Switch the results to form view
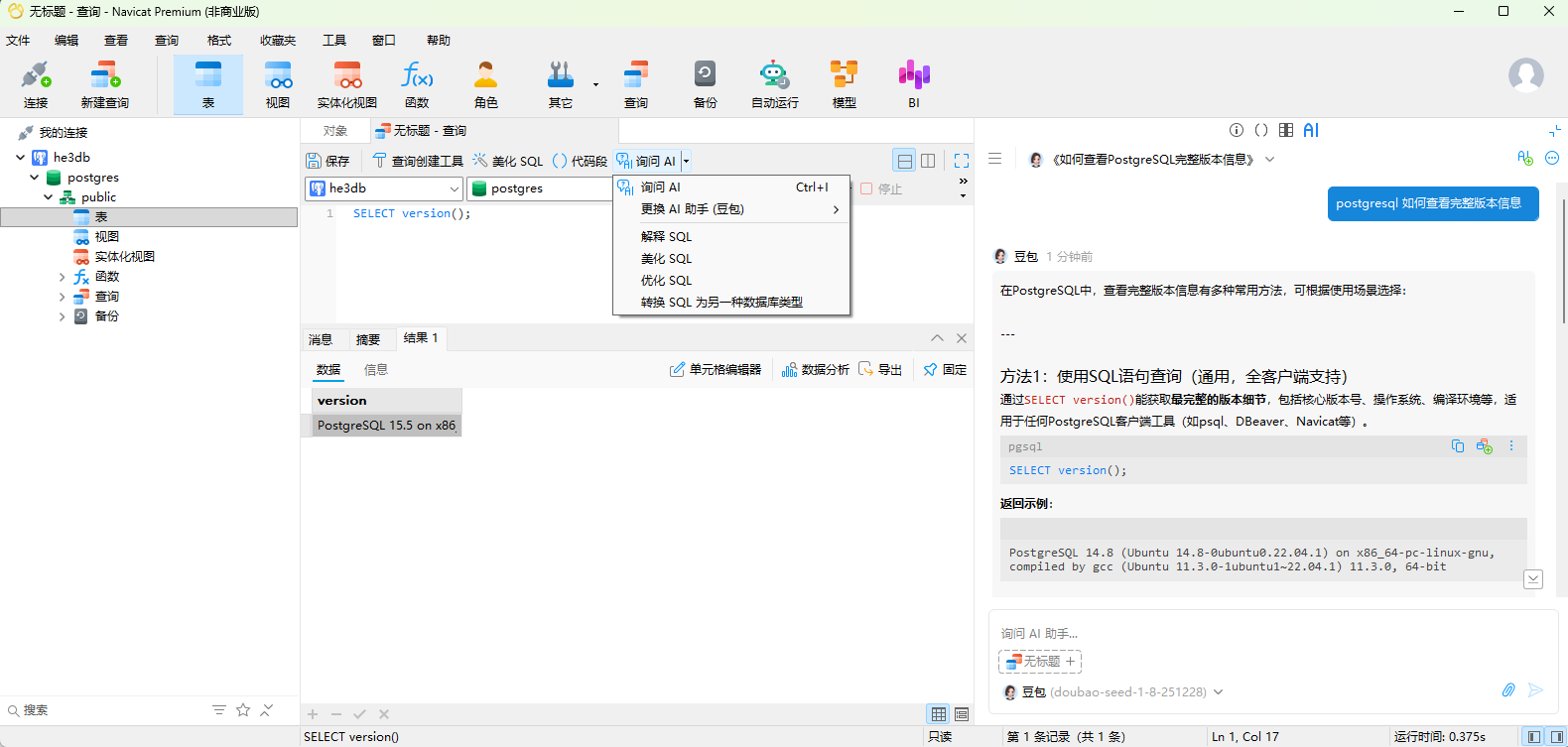The height and width of the screenshot is (747, 1568). pos(962,714)
